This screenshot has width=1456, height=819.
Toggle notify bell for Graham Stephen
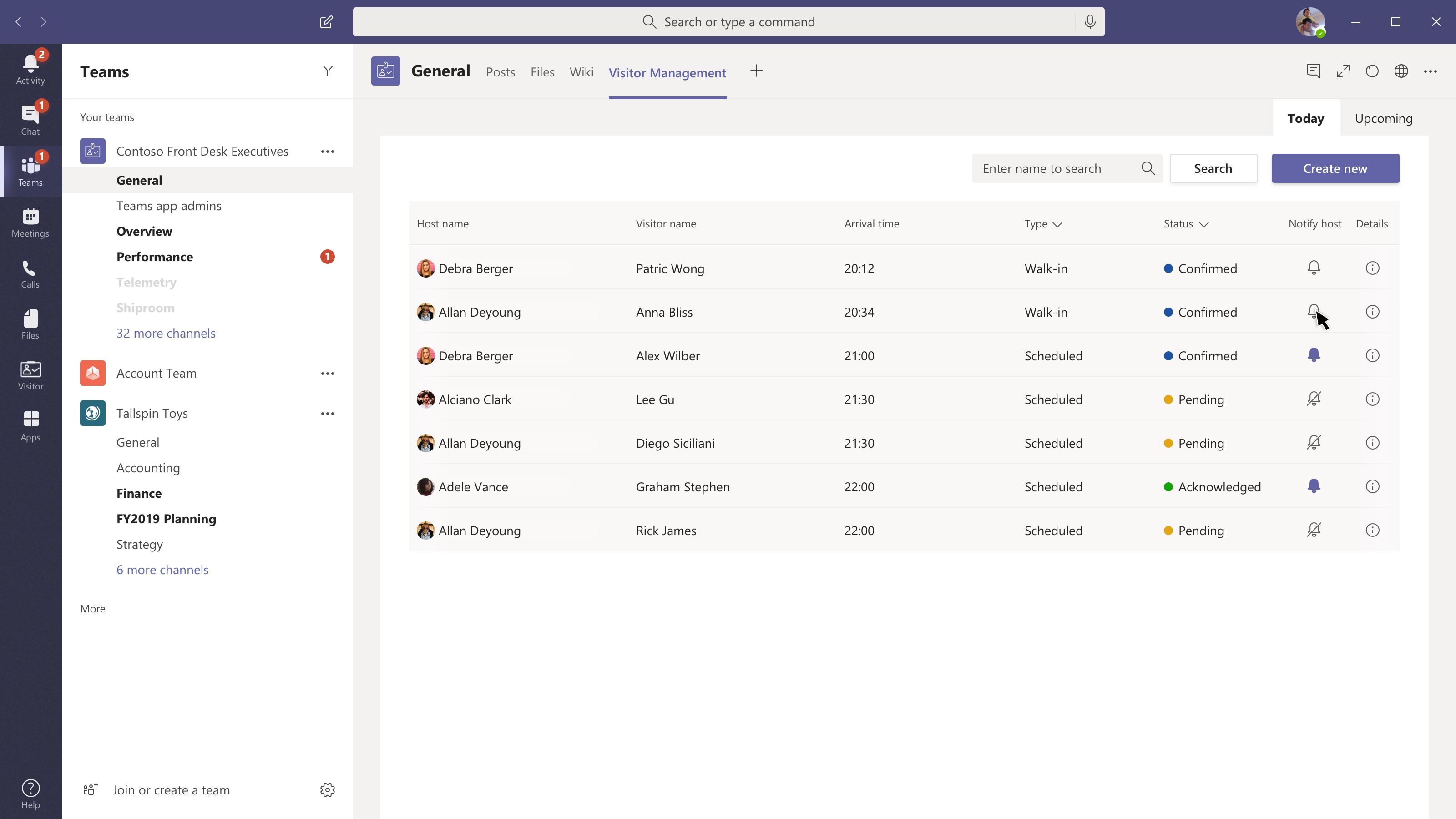click(x=1314, y=486)
